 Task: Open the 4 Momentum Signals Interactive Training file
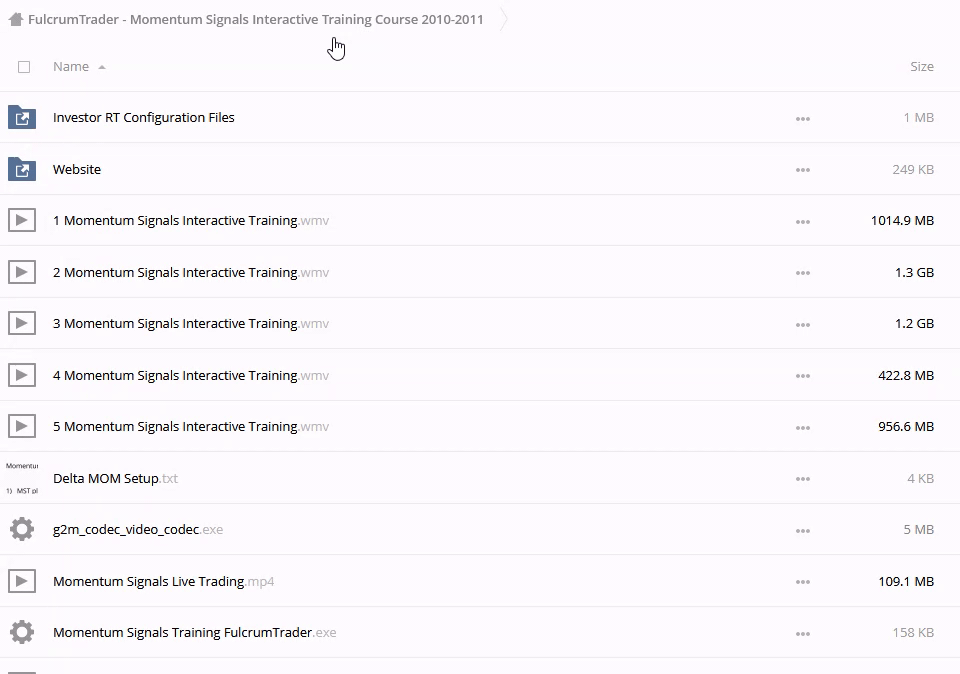[x=175, y=376]
